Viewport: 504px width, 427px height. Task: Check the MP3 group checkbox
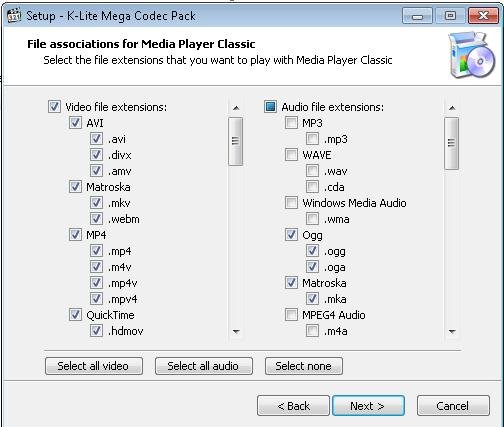[x=291, y=123]
